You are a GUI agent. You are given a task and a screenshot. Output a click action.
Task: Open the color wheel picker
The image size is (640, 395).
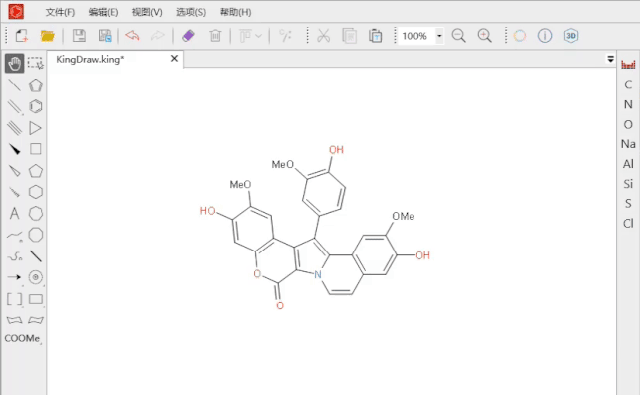520,36
